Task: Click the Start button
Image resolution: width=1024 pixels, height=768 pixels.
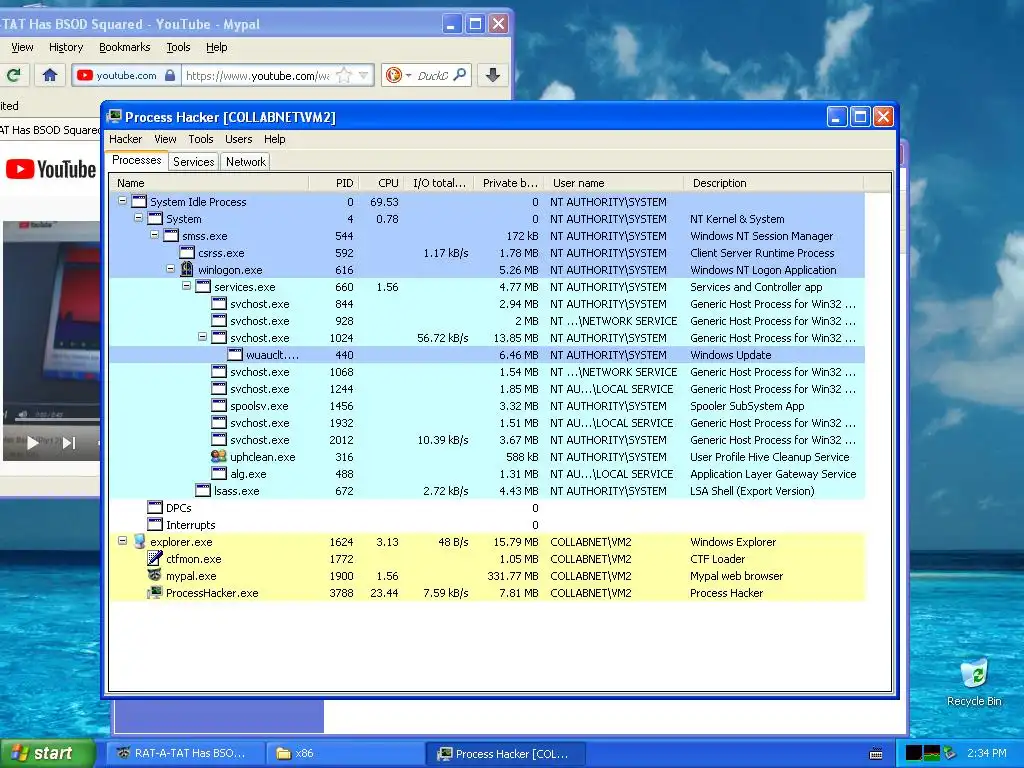Action: 48,753
